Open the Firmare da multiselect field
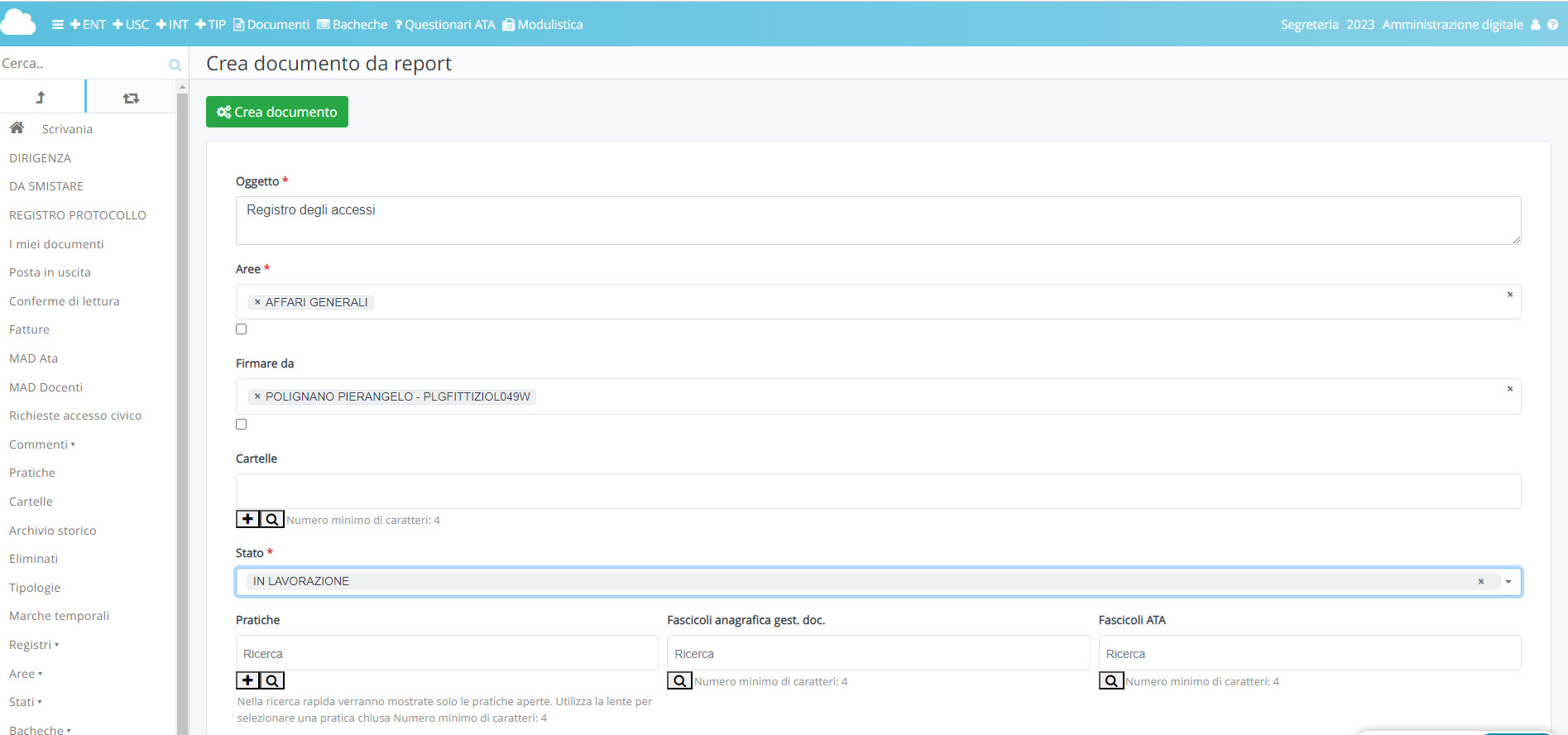This screenshot has width=1568, height=735. 878,396
